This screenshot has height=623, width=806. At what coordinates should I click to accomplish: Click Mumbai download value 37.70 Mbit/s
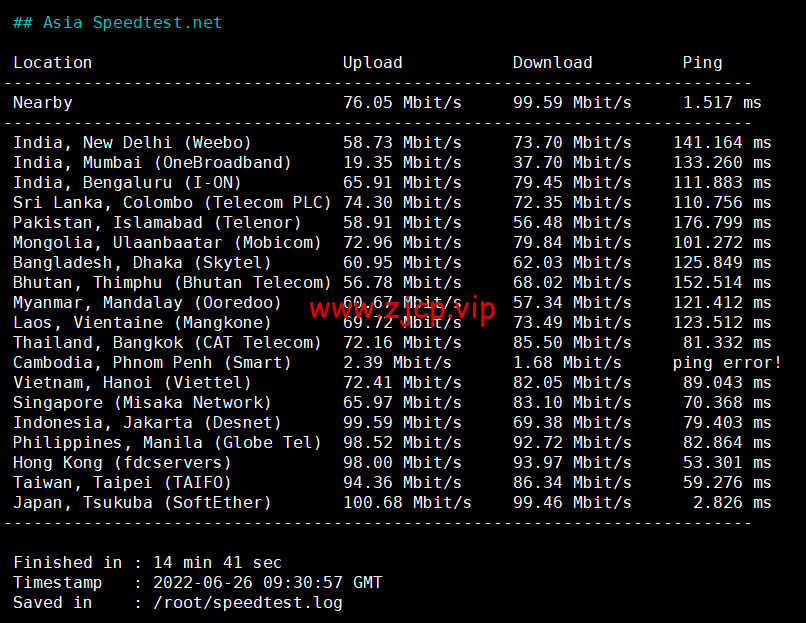(572, 162)
